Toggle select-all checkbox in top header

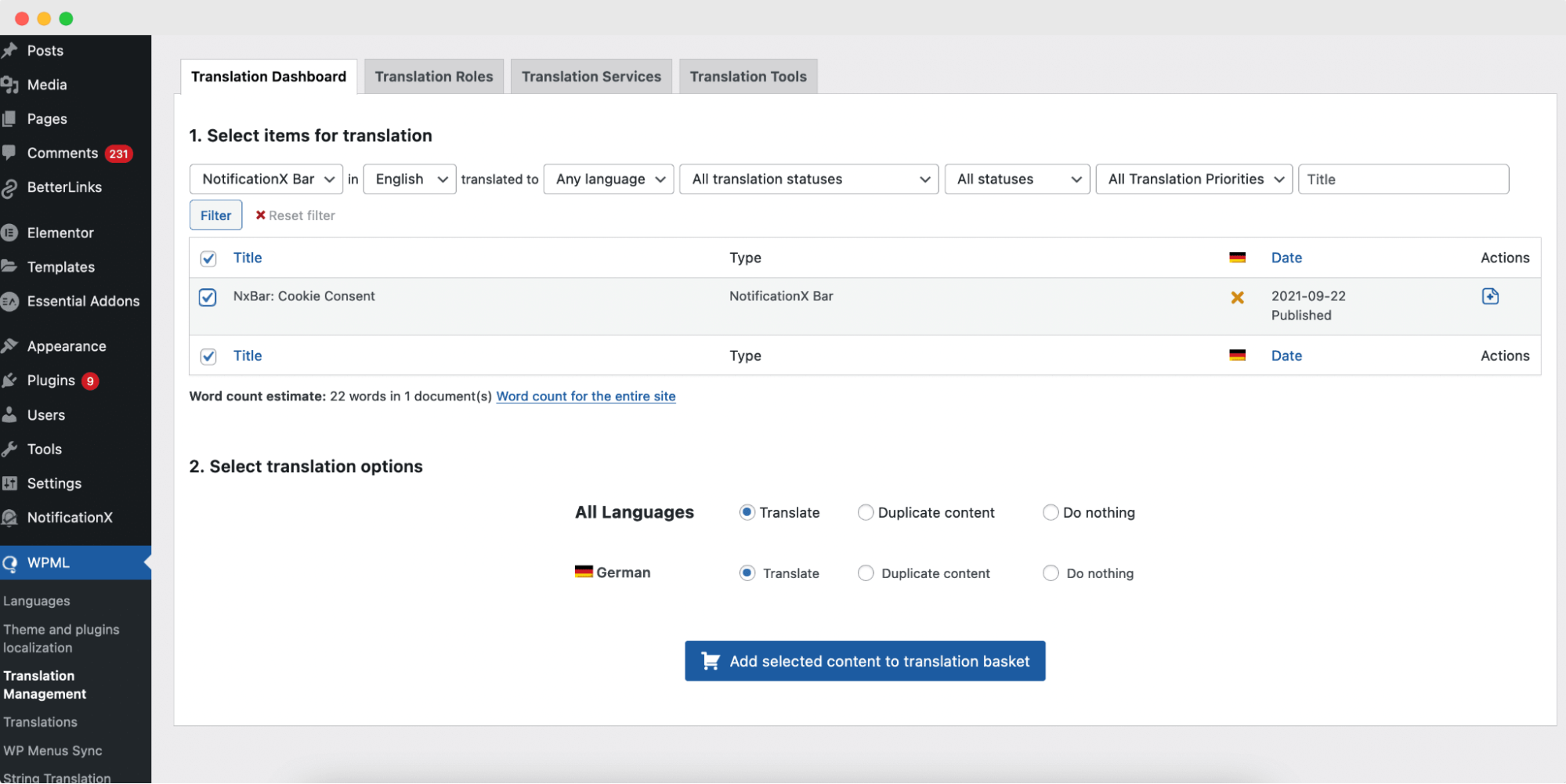(x=208, y=258)
